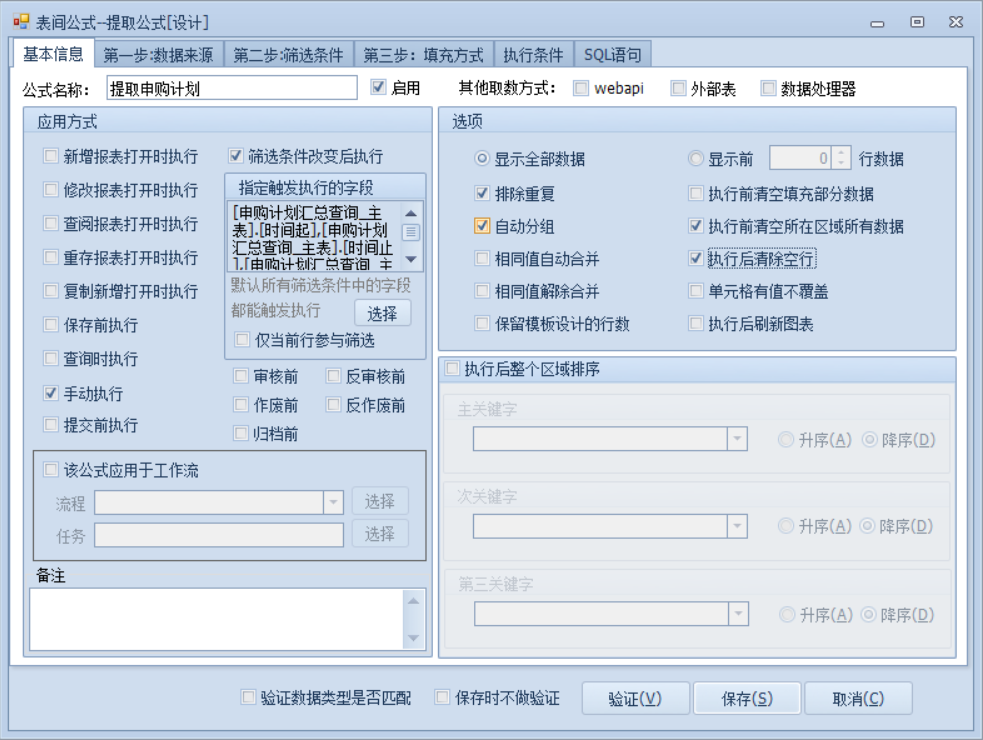Open the 主关键字 dropdown

pos(737,439)
